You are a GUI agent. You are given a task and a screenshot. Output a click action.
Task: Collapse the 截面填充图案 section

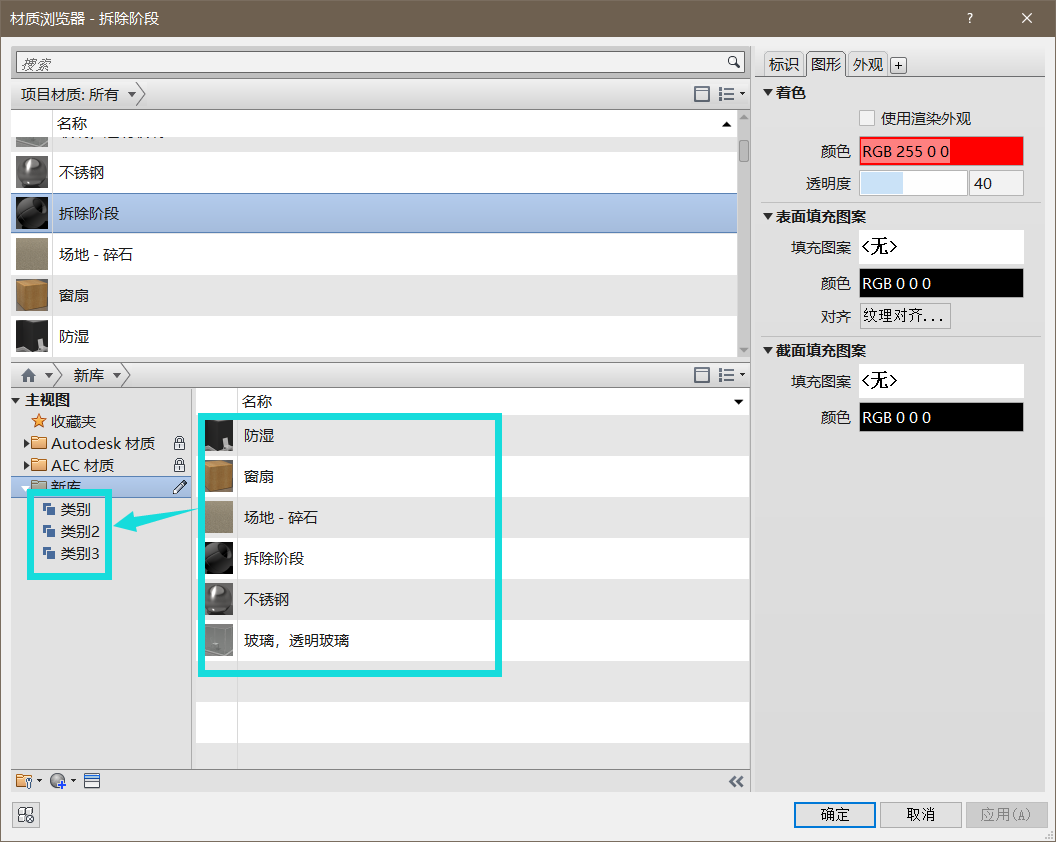[x=768, y=350]
